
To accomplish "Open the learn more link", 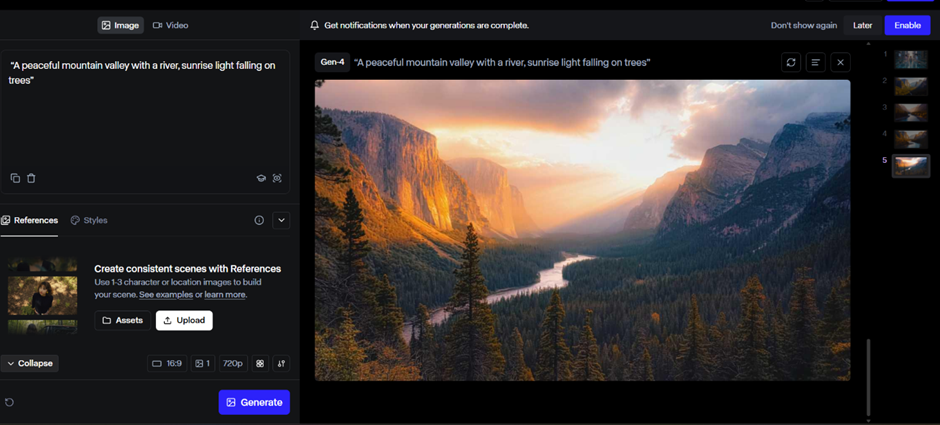I will click(225, 294).
